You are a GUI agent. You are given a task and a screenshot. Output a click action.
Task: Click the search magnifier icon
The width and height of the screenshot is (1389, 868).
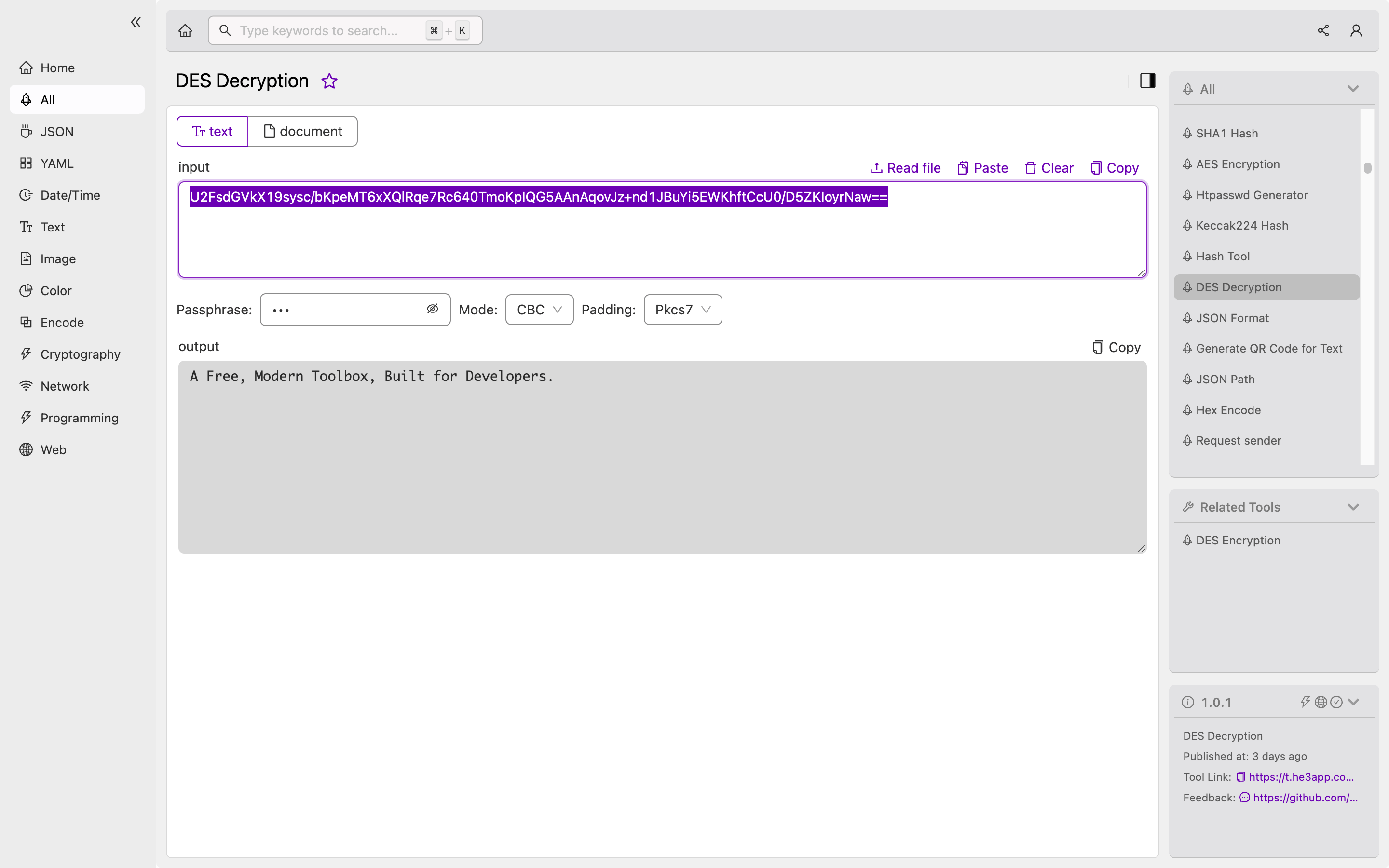[225, 30]
